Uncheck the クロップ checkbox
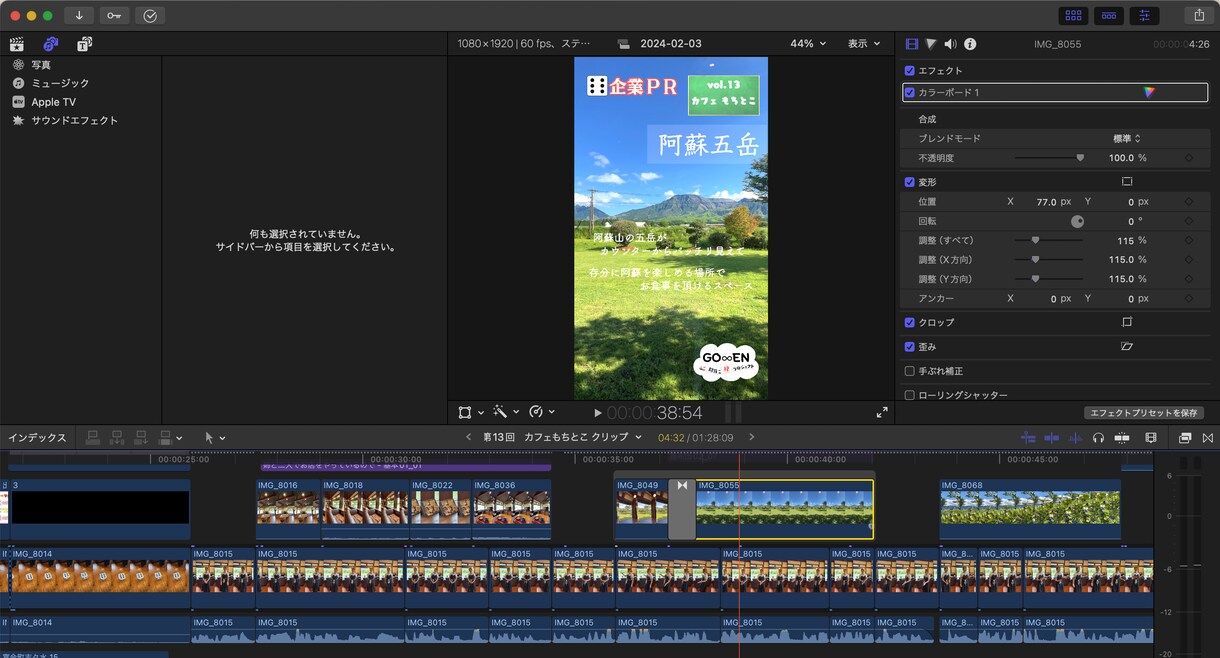 909,322
